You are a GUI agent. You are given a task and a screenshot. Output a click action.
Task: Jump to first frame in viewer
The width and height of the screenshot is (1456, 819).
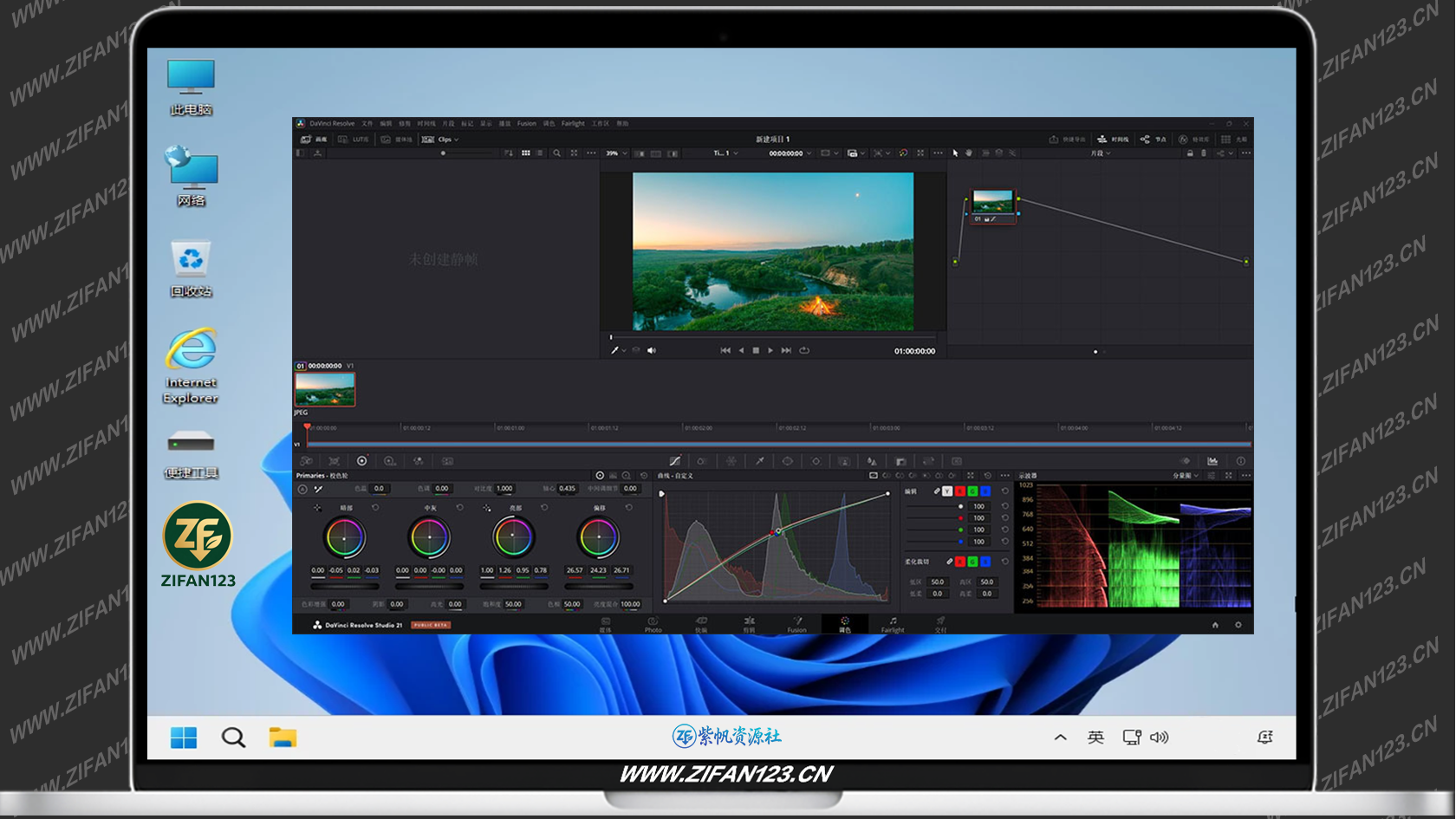click(x=725, y=351)
